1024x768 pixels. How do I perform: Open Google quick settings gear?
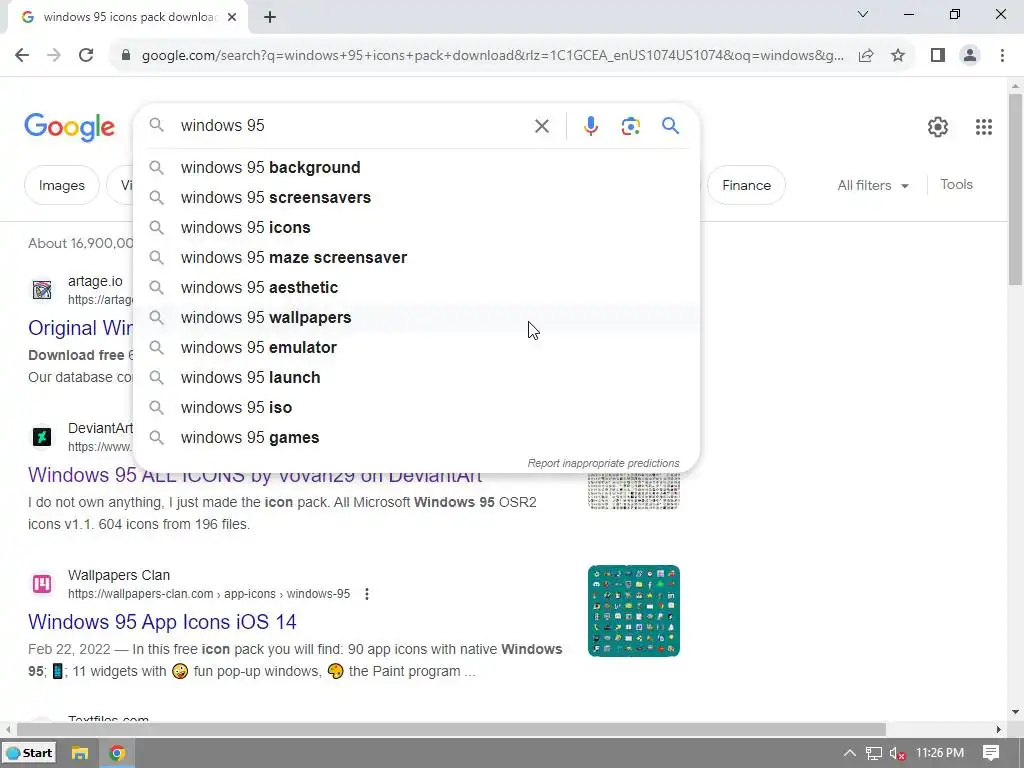pyautogui.click(x=938, y=127)
